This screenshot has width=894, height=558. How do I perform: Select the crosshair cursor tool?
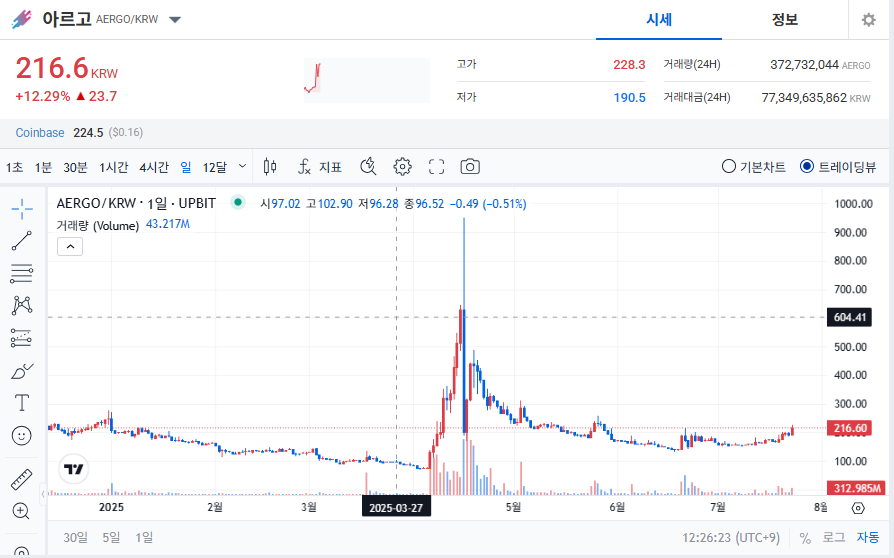click(x=22, y=209)
